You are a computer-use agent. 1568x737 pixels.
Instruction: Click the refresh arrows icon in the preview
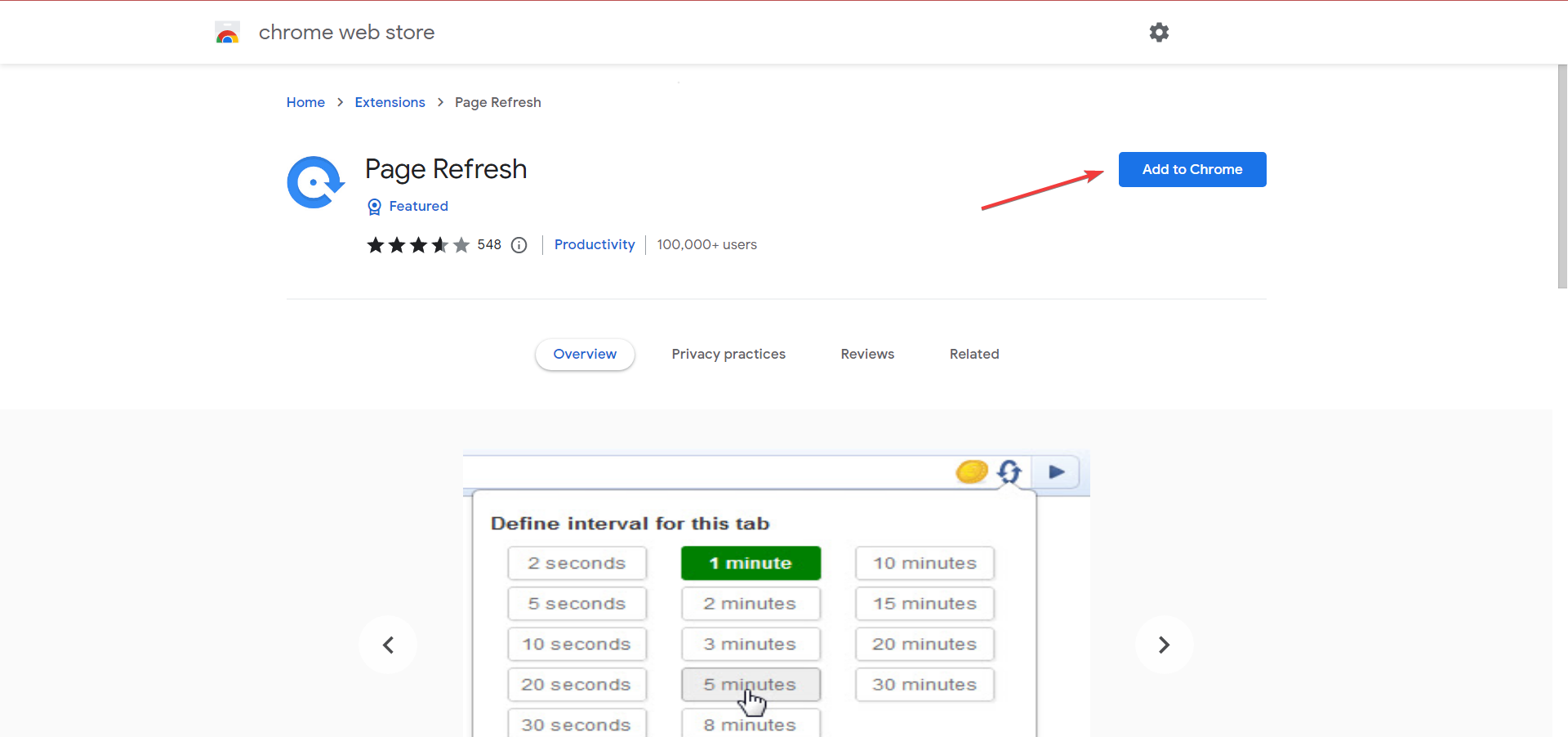pyautogui.click(x=1009, y=471)
